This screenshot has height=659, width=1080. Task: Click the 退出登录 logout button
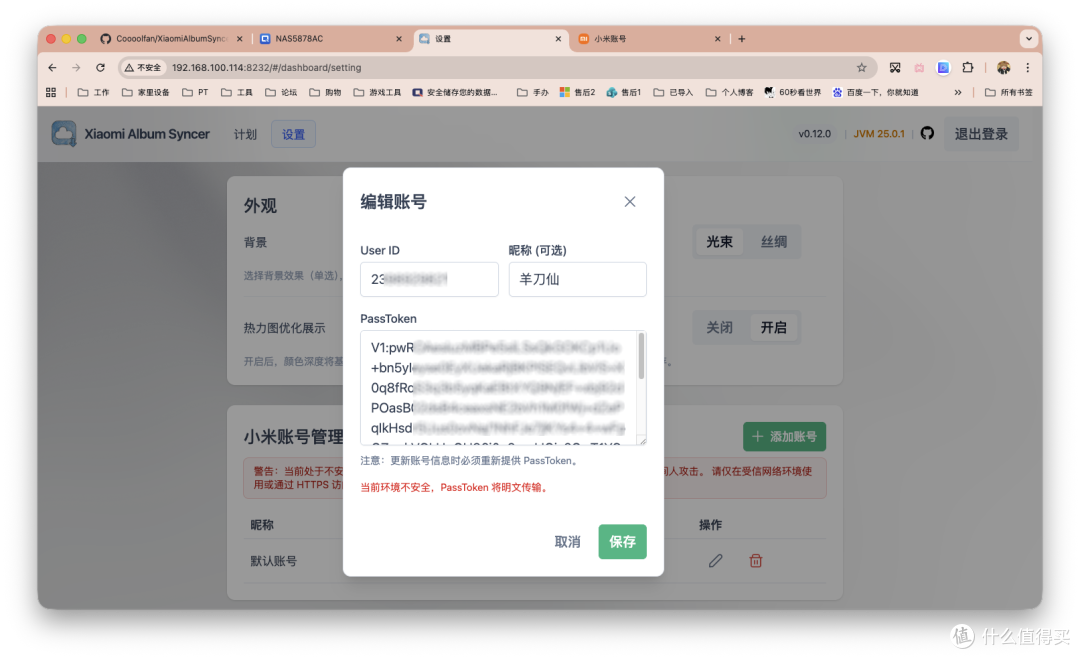tap(981, 134)
